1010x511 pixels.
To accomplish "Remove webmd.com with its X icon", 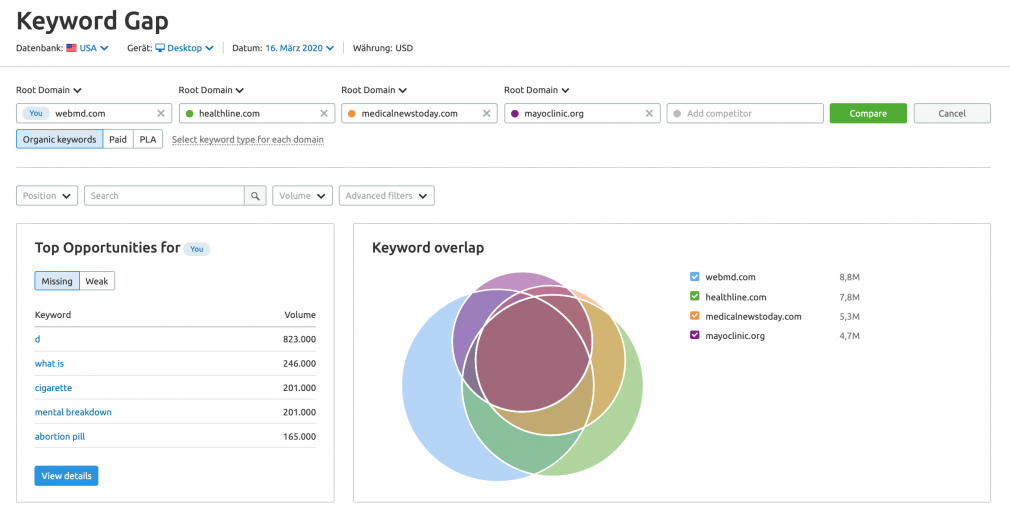I will click(x=161, y=113).
